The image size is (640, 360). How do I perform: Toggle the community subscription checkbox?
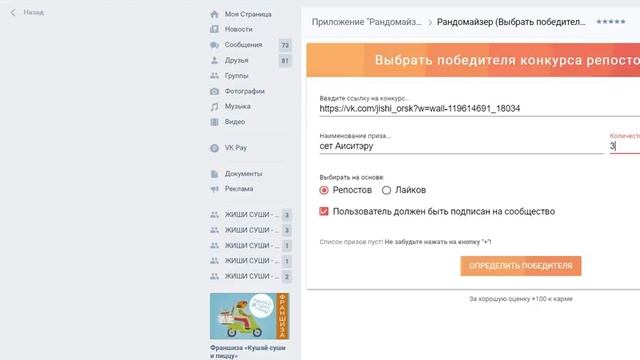pos(324,211)
